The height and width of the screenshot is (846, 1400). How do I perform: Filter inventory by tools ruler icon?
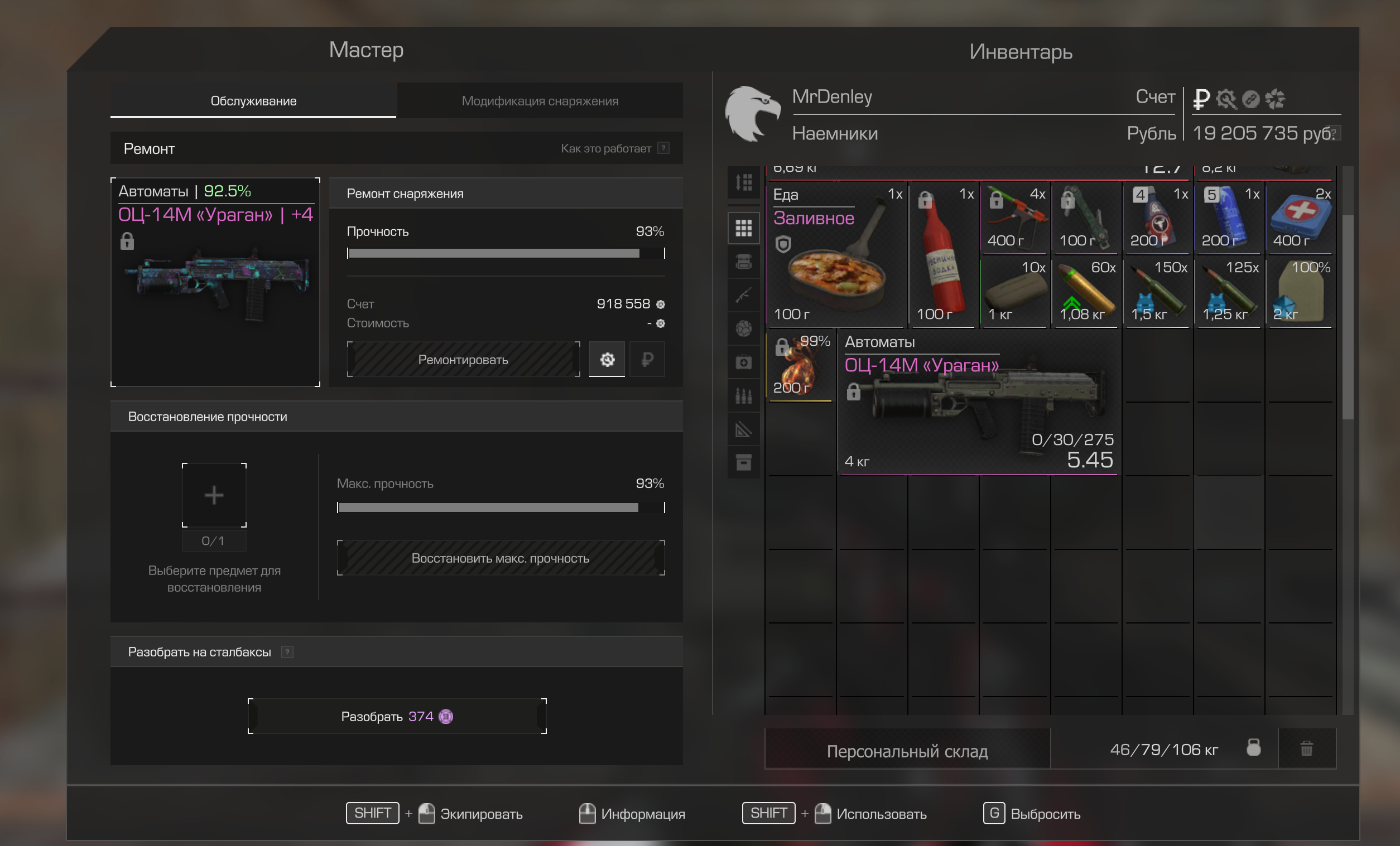[x=743, y=429]
